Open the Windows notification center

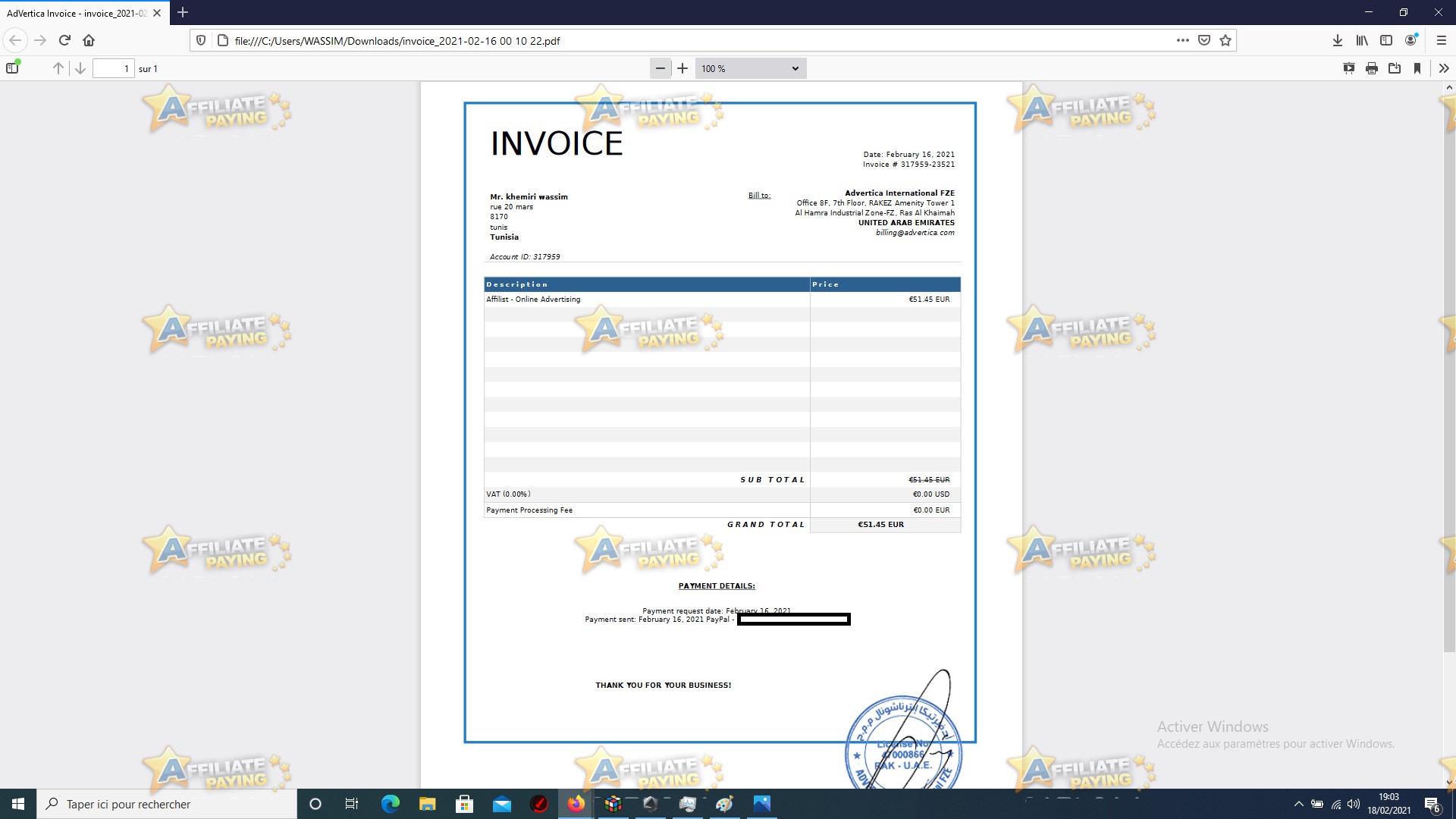coord(1432,804)
